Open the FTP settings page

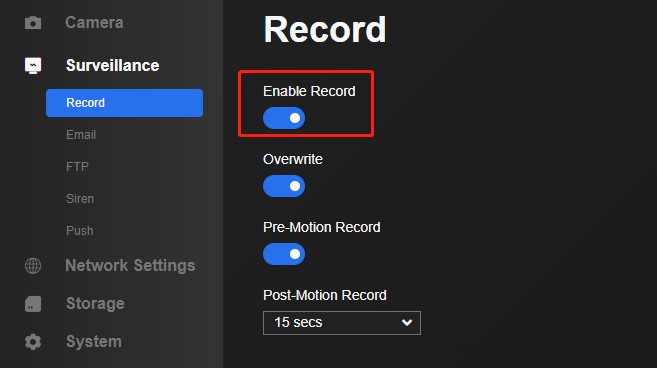[x=78, y=167]
